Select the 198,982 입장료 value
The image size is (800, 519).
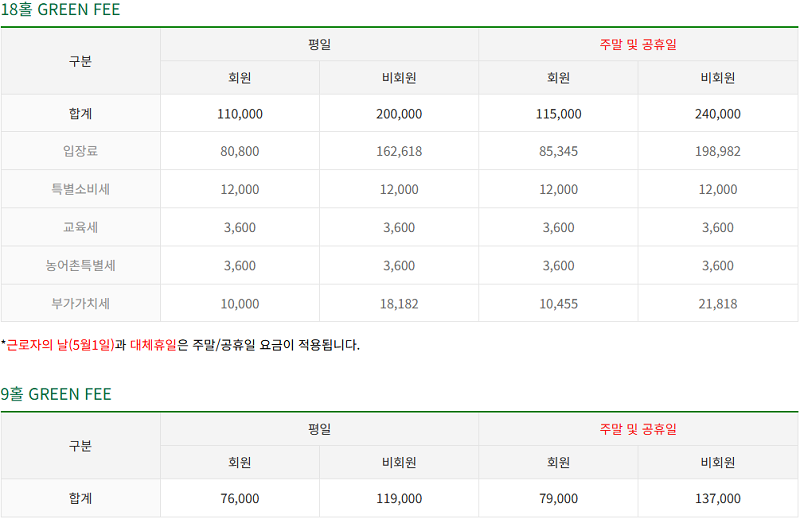(718, 152)
